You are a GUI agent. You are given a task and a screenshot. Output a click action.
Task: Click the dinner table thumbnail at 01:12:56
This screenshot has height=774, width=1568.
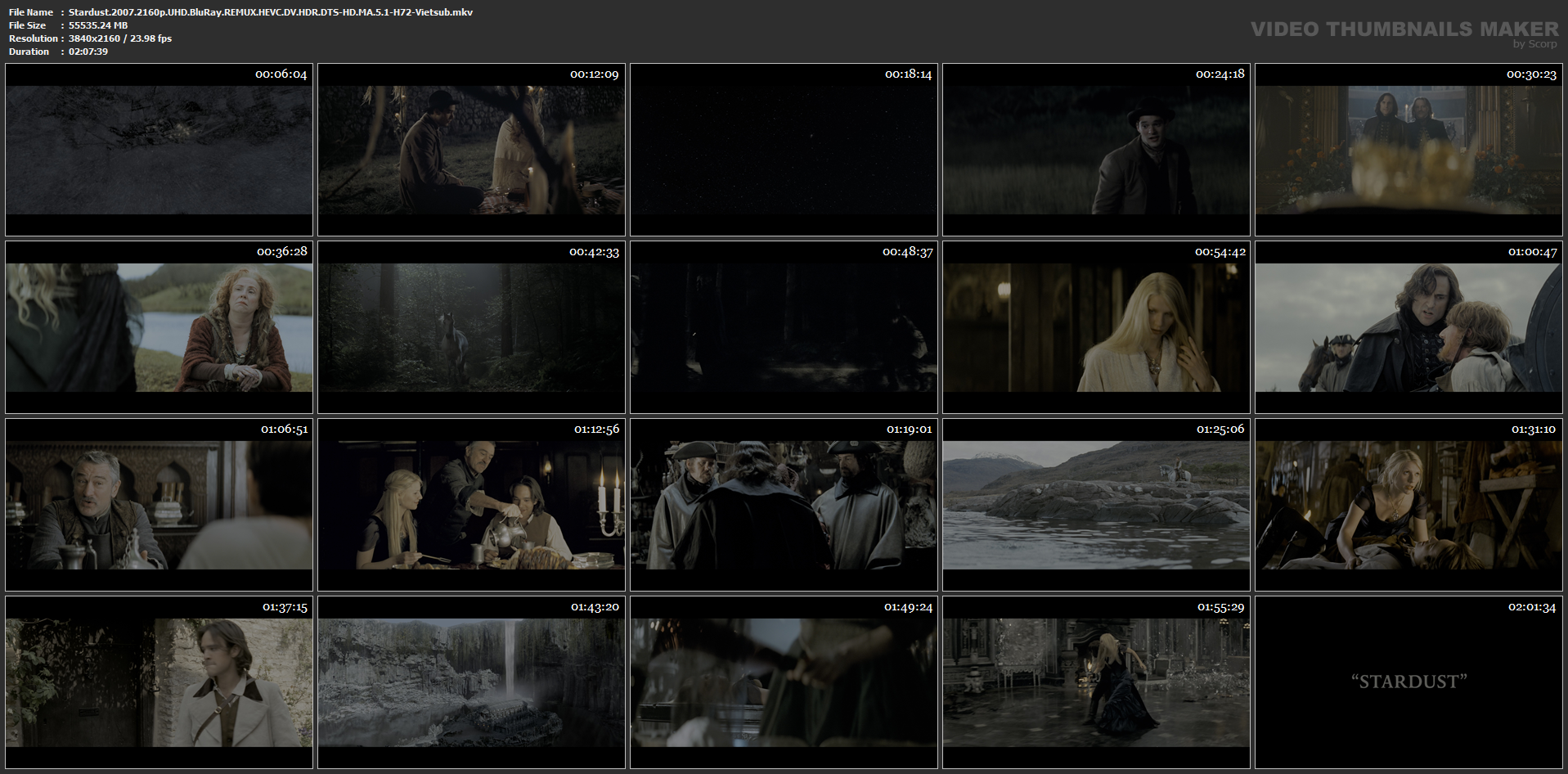point(471,505)
